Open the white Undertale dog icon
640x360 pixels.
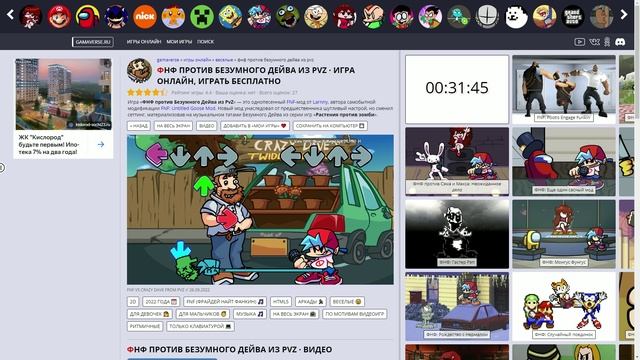(516, 17)
